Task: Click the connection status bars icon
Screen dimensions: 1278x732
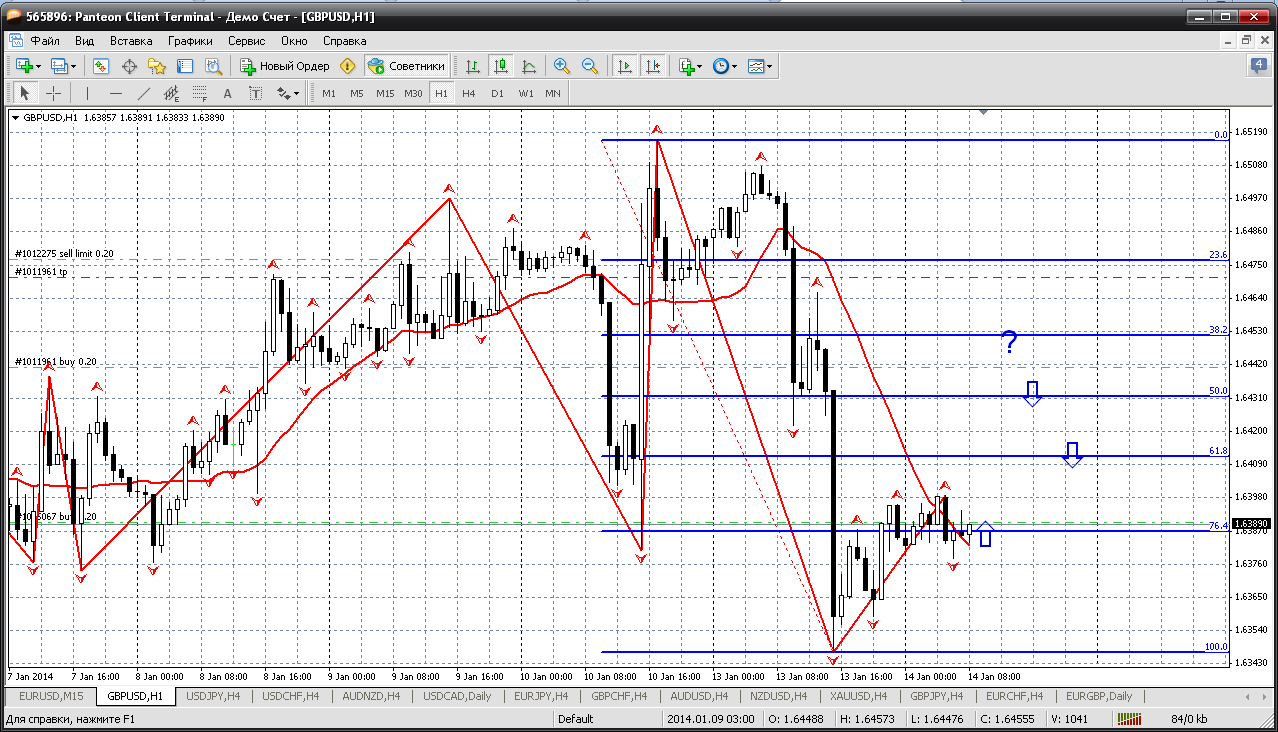Action: [1130, 719]
